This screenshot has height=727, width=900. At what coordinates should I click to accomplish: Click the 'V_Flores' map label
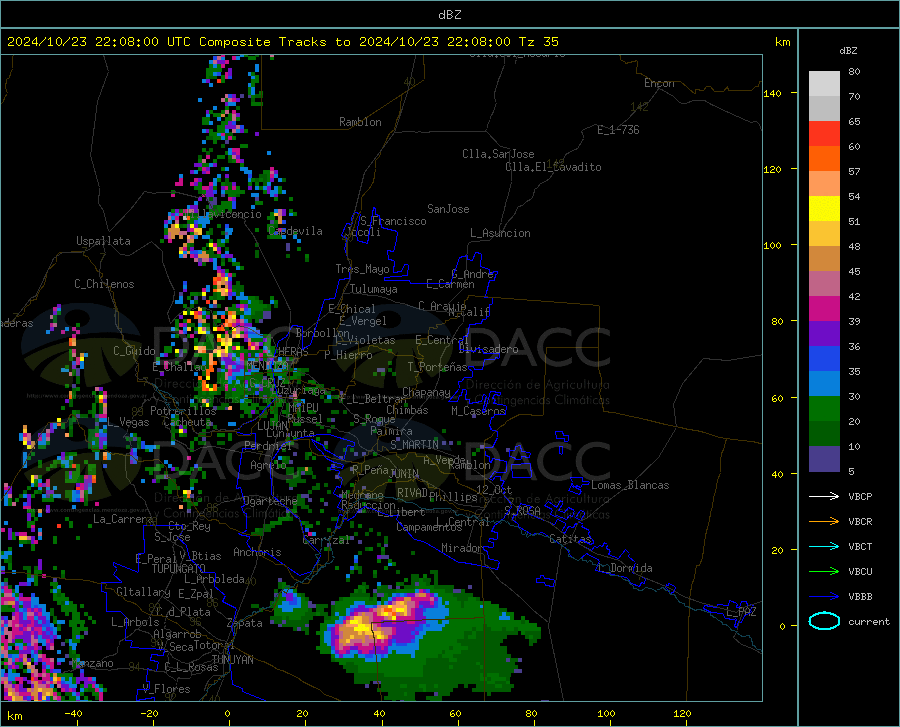tap(166, 689)
